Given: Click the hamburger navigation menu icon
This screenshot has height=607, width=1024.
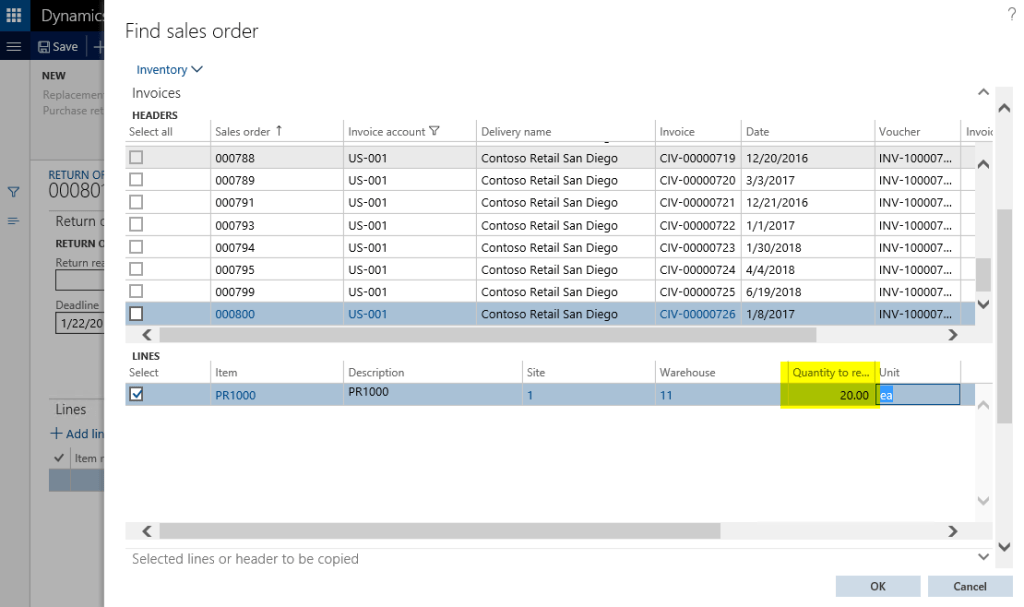Looking at the screenshot, I should click(13, 46).
